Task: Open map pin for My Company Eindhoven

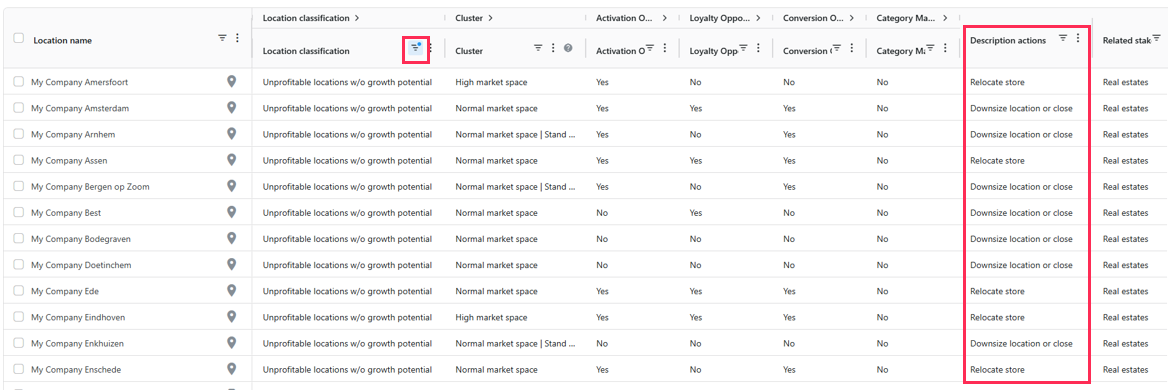Action: pyautogui.click(x=232, y=317)
